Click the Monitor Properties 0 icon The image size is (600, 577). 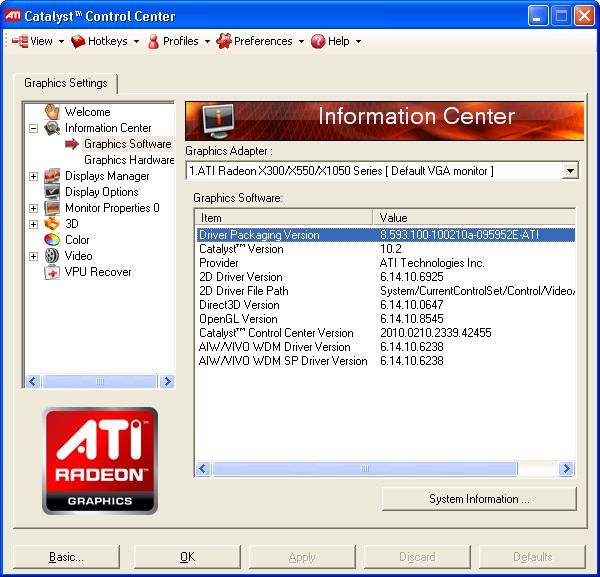pos(52,208)
